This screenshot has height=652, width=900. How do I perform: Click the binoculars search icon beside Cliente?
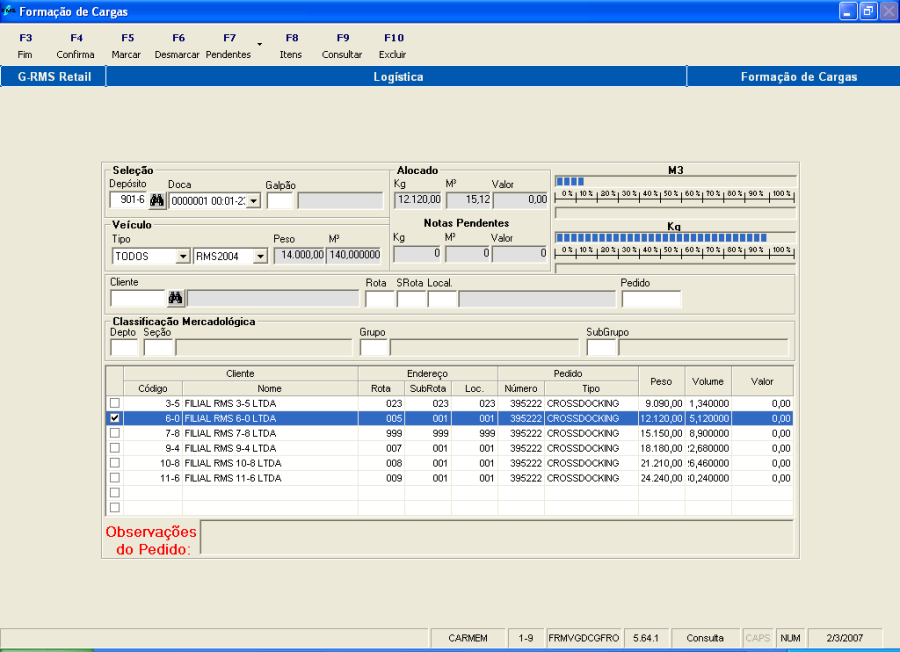176,298
